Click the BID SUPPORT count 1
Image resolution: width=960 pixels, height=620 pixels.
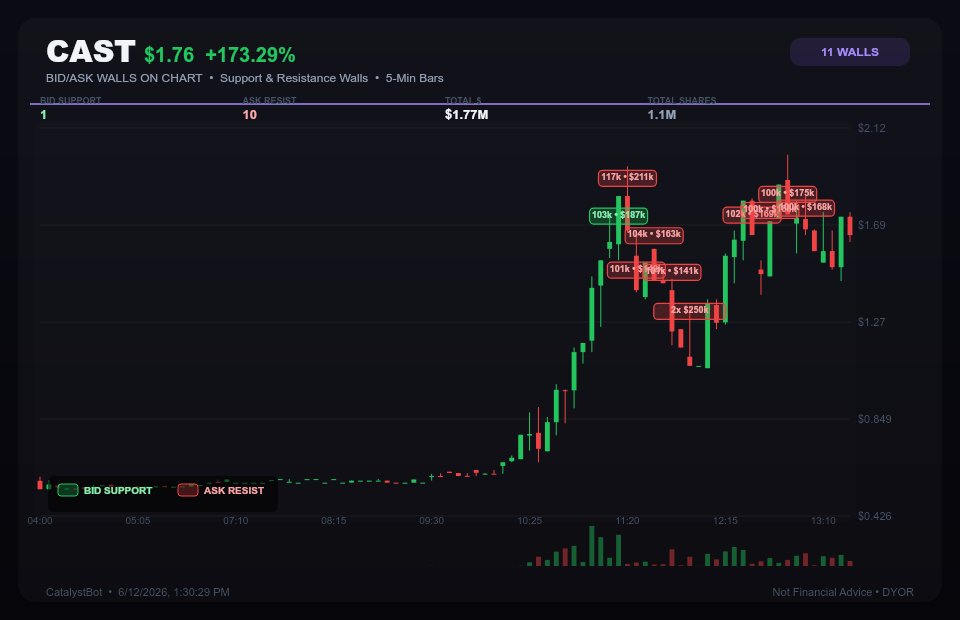tap(43, 114)
